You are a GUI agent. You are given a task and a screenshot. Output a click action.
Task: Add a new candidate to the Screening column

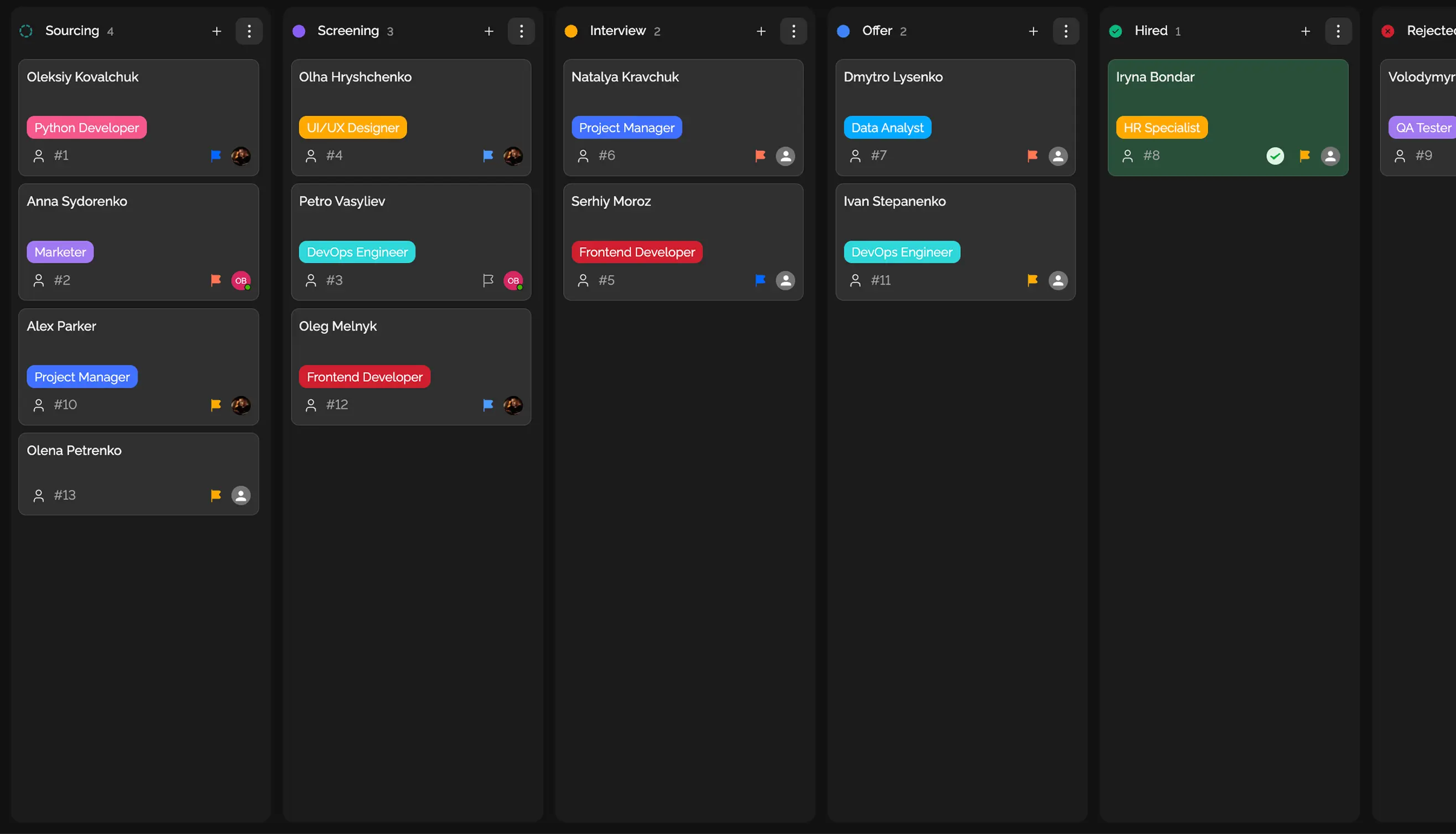pos(488,31)
